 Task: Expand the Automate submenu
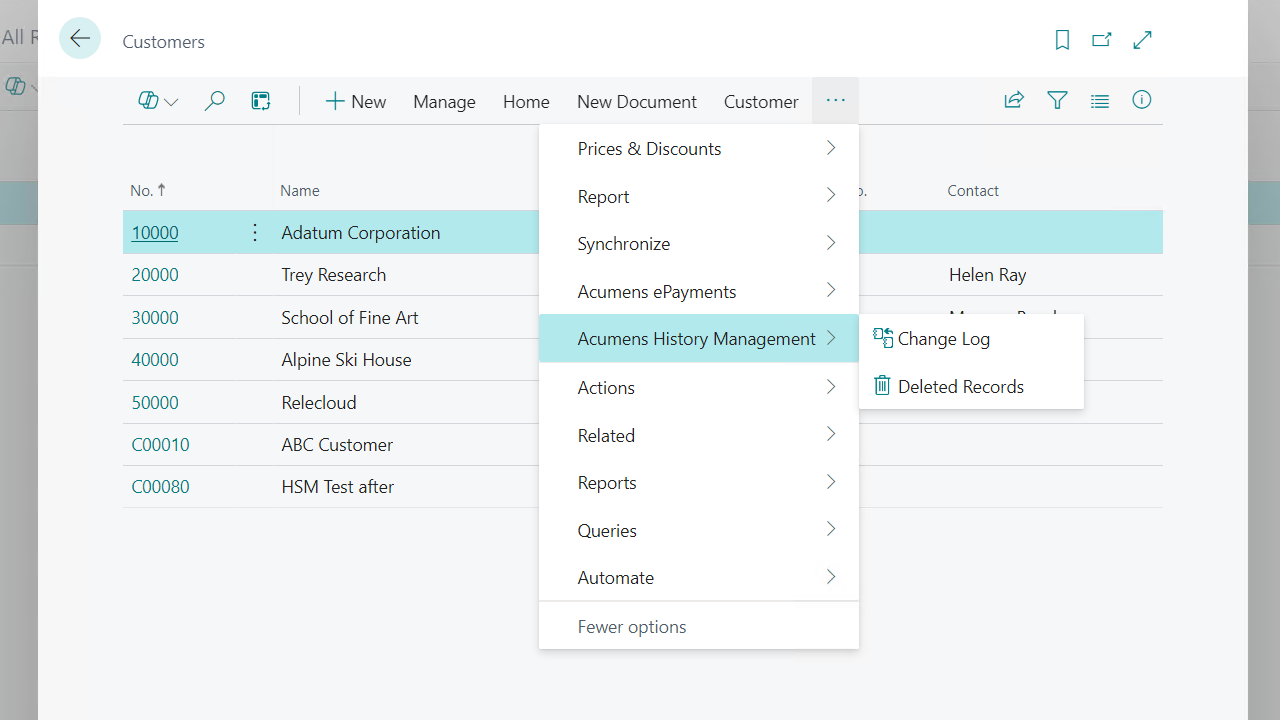[x=698, y=578]
